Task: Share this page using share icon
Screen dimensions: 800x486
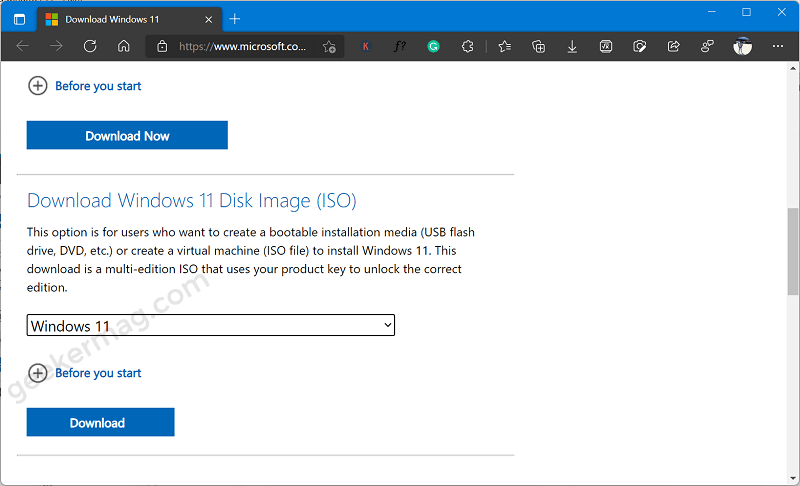Action: (x=673, y=46)
